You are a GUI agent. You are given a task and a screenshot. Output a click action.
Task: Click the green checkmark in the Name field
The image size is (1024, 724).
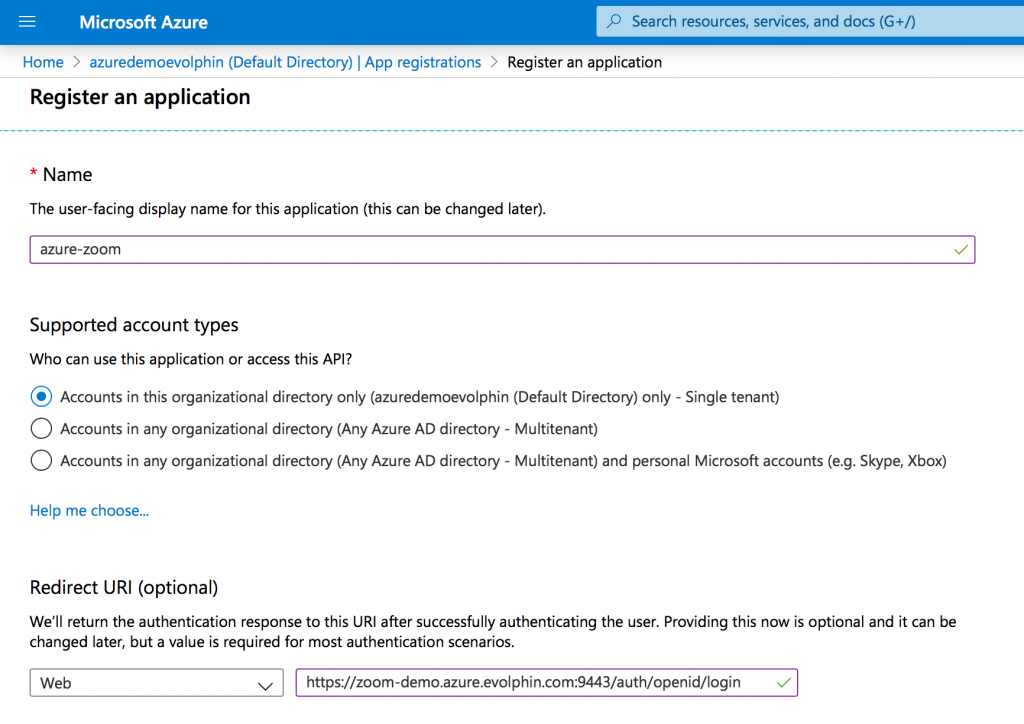pos(961,249)
